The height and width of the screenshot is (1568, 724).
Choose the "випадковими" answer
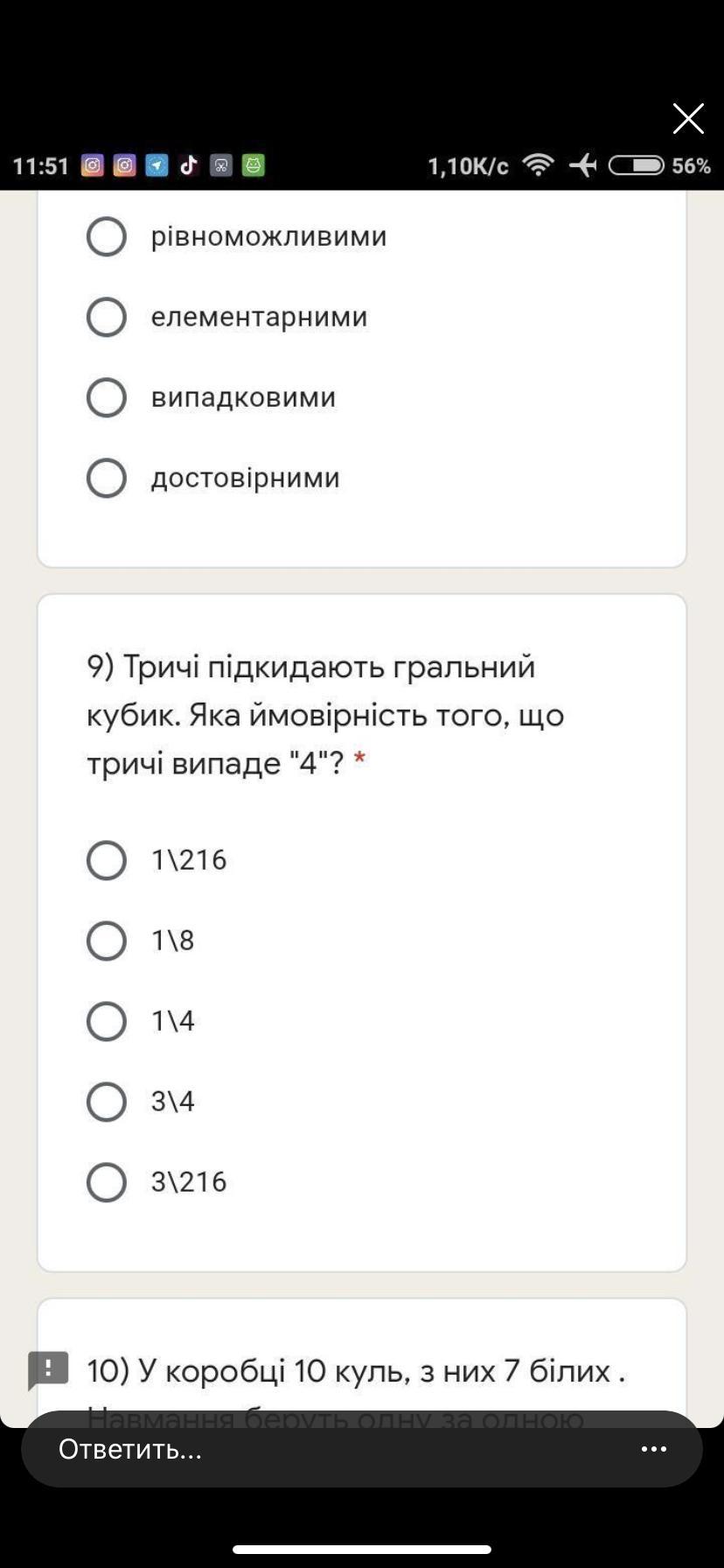[x=107, y=397]
